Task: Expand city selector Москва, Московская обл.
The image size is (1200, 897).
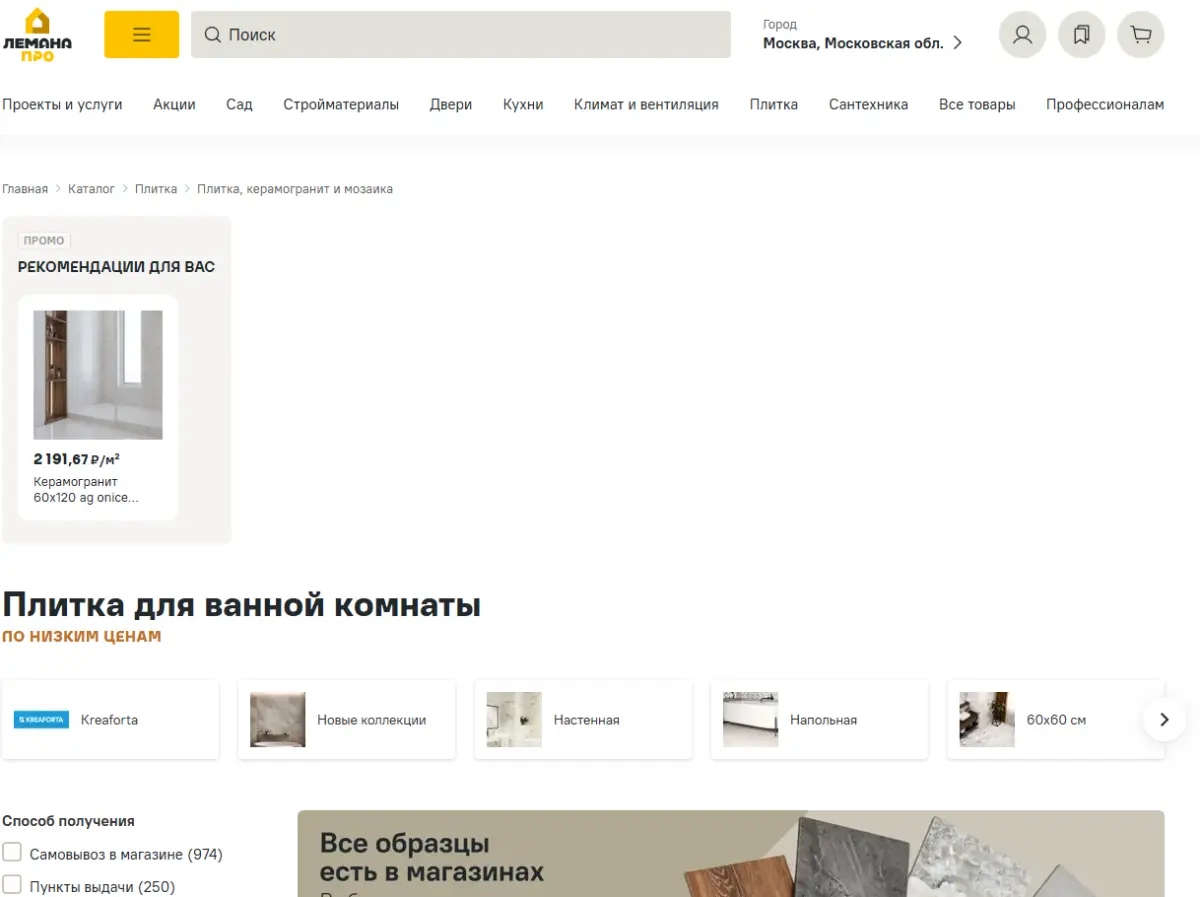Action: tap(862, 35)
